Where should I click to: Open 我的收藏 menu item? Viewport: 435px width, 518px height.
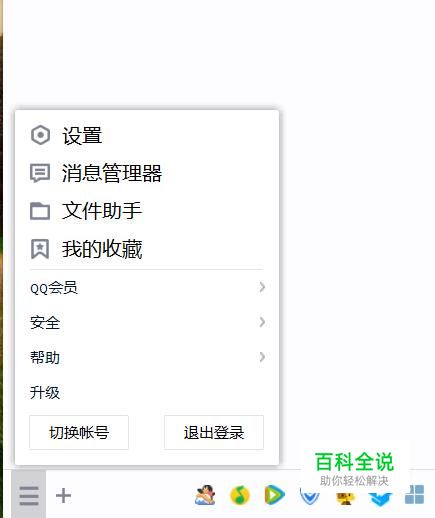[147, 249]
